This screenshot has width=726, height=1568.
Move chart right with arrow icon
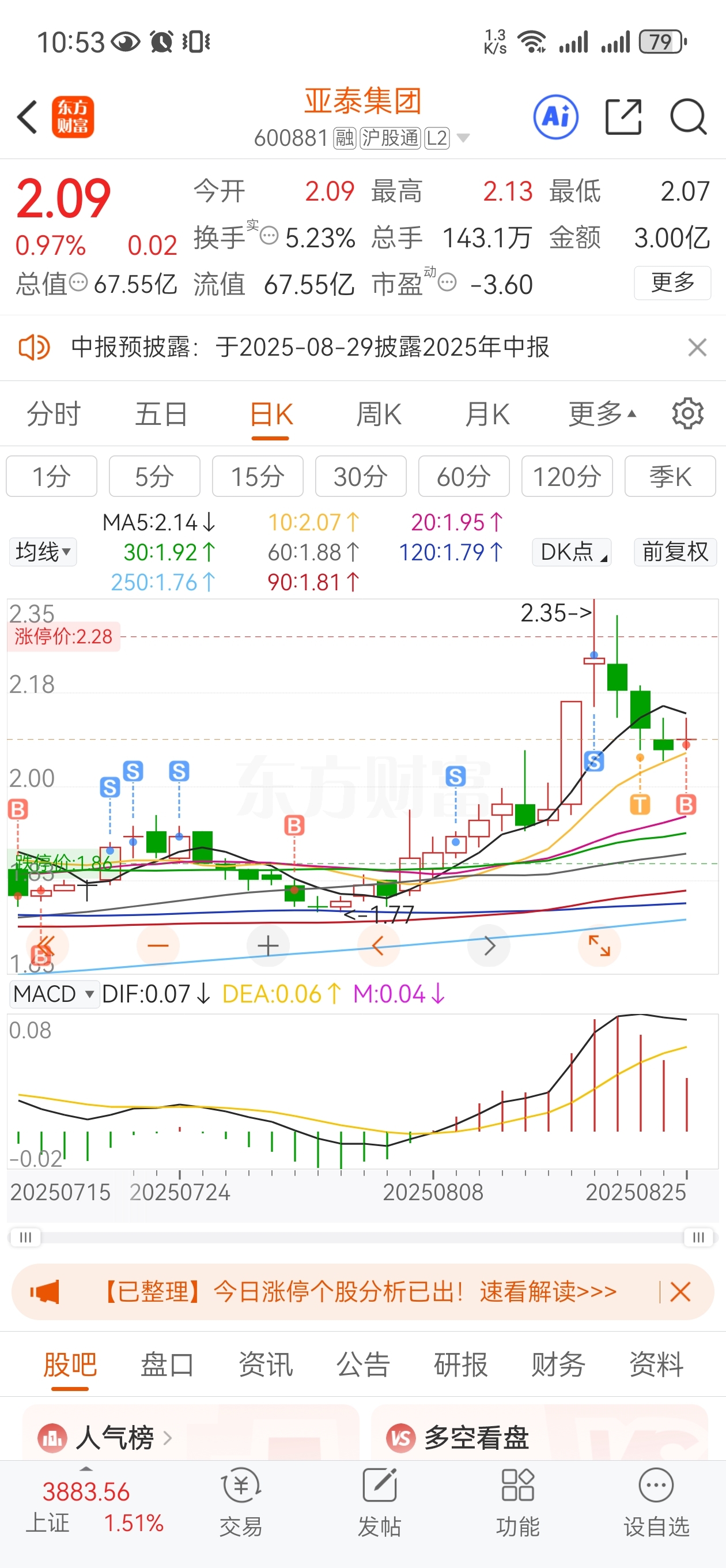click(489, 945)
